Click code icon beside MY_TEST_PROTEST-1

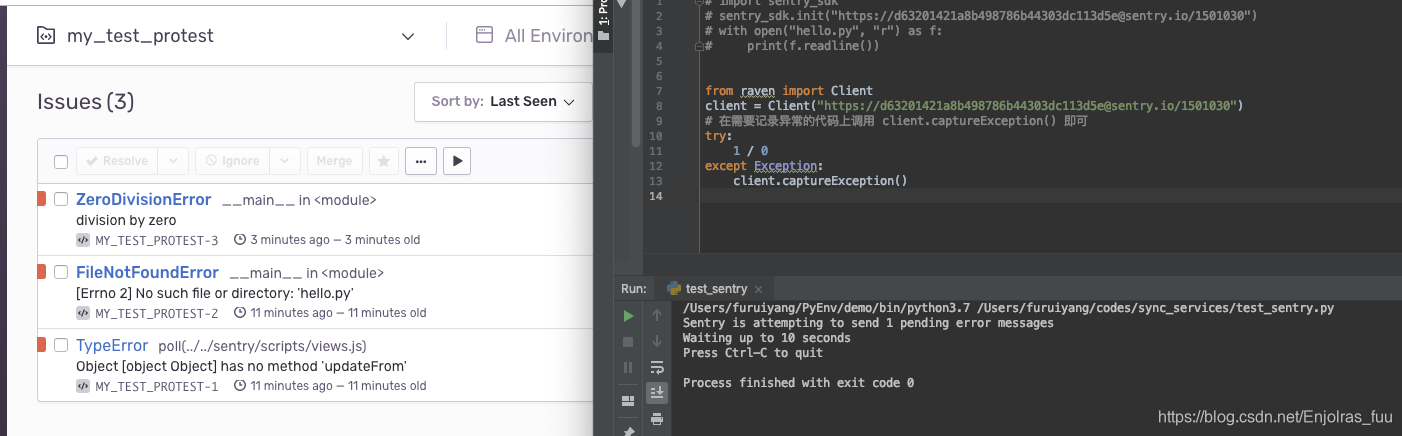(83, 386)
